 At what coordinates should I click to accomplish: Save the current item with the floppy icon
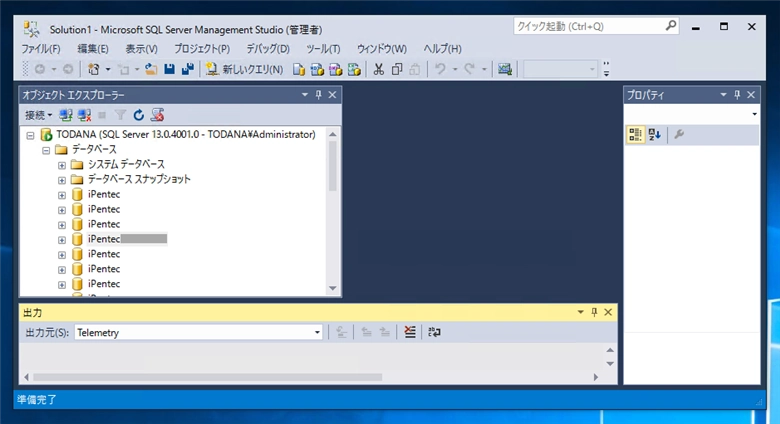pos(170,69)
